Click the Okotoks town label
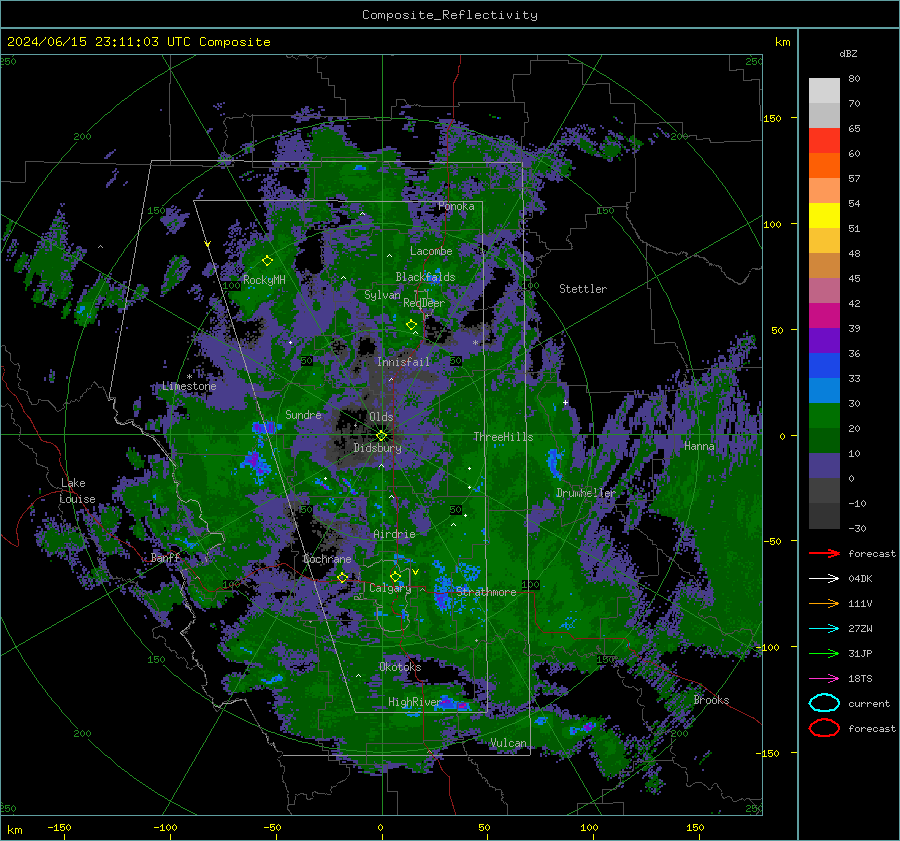 click(x=400, y=667)
